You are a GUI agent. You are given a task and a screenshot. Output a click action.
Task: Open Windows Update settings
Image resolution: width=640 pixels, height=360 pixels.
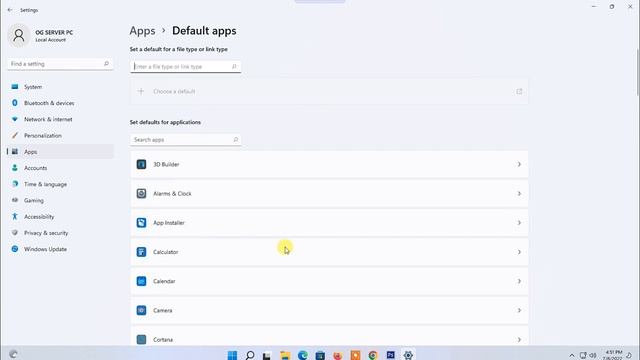[x=60, y=249]
